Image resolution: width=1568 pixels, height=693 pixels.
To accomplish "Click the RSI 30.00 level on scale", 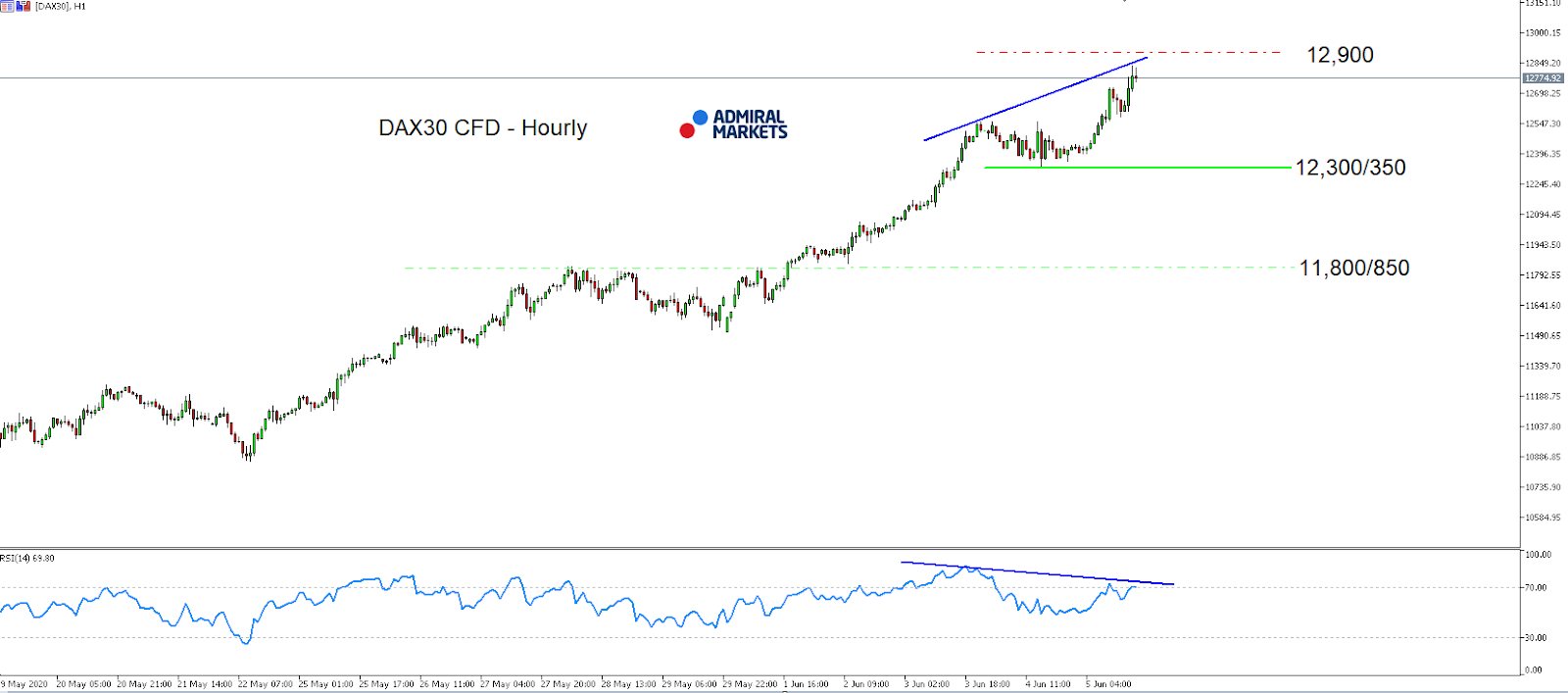I will click(1537, 637).
